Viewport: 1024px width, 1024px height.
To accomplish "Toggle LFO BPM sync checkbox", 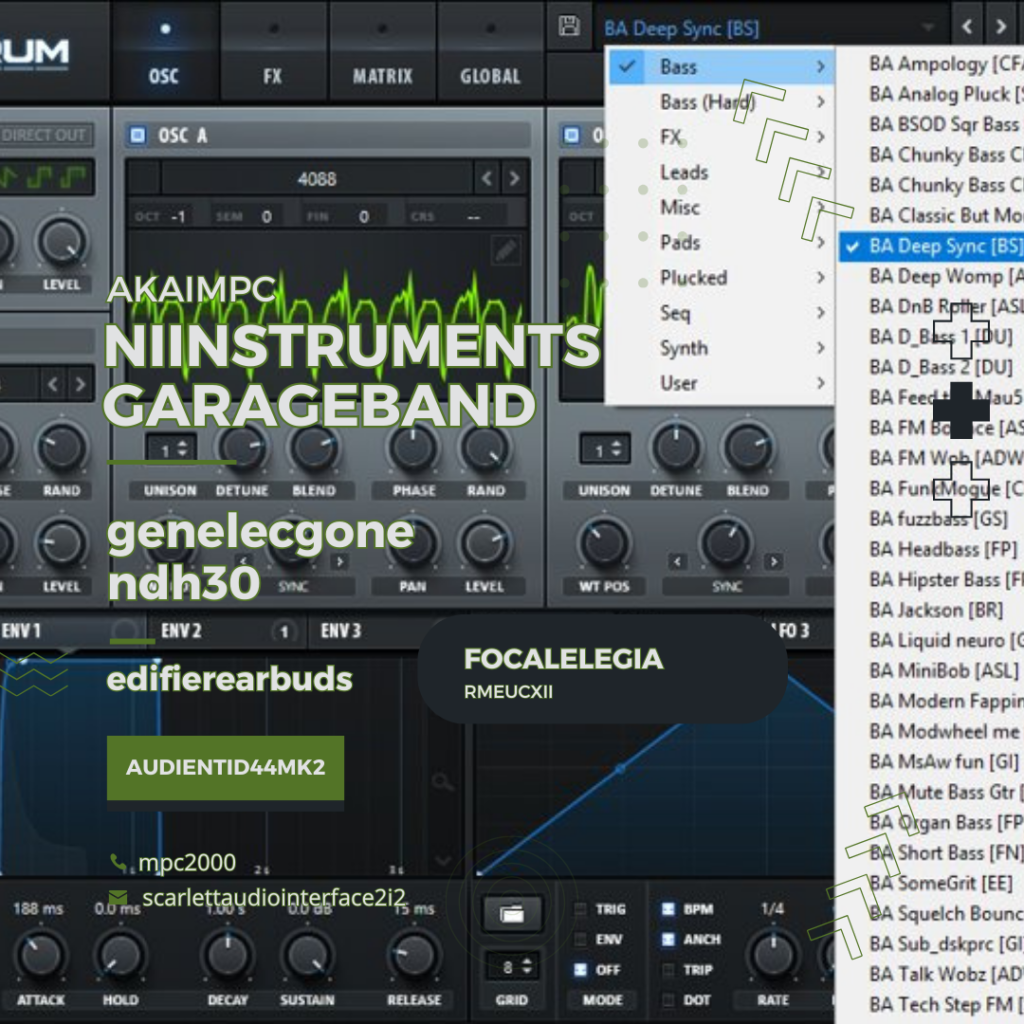I will pyautogui.click(x=668, y=909).
